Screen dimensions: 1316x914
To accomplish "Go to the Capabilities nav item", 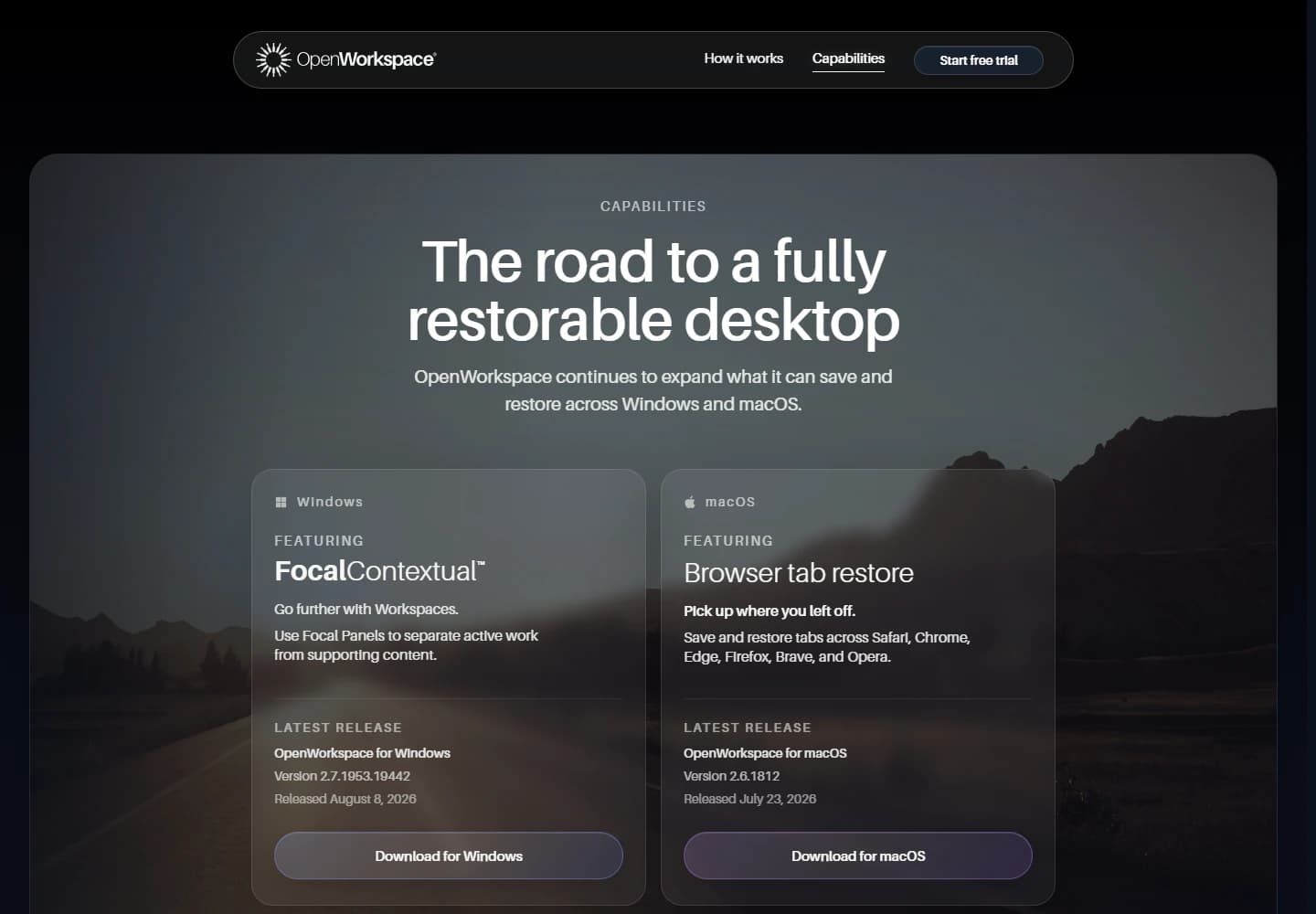I will tap(848, 58).
